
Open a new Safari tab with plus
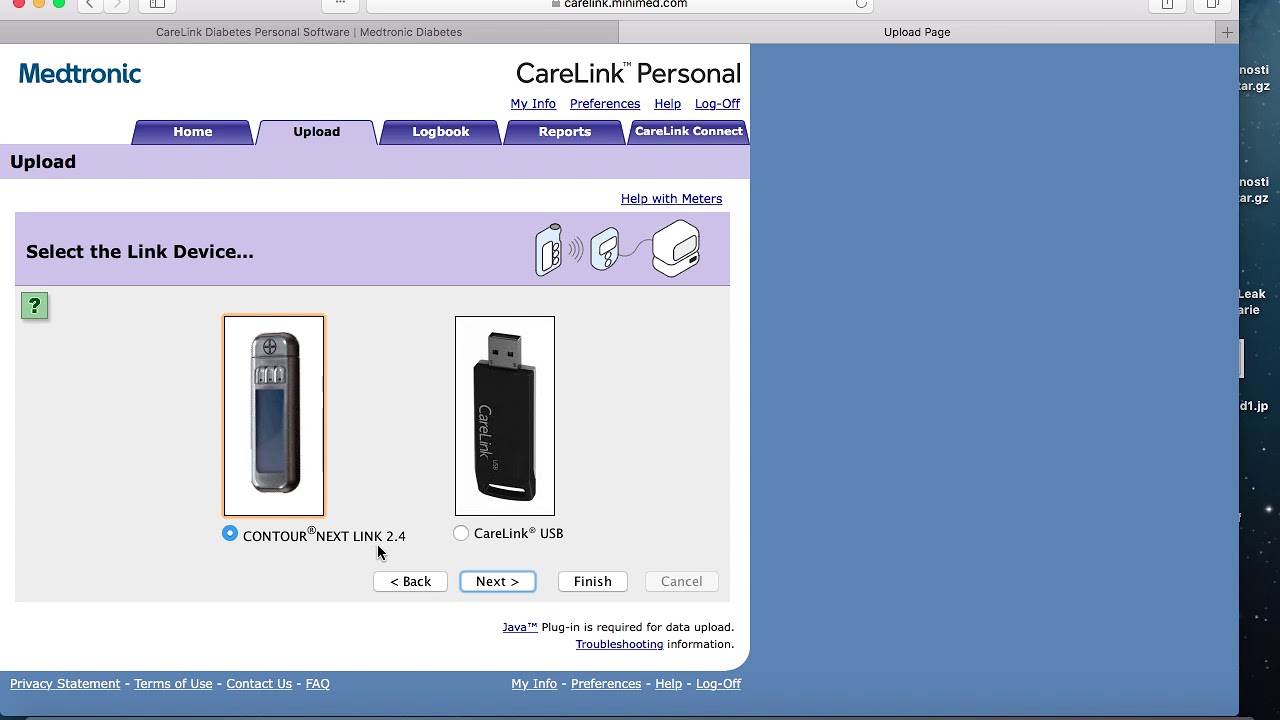coord(1227,32)
